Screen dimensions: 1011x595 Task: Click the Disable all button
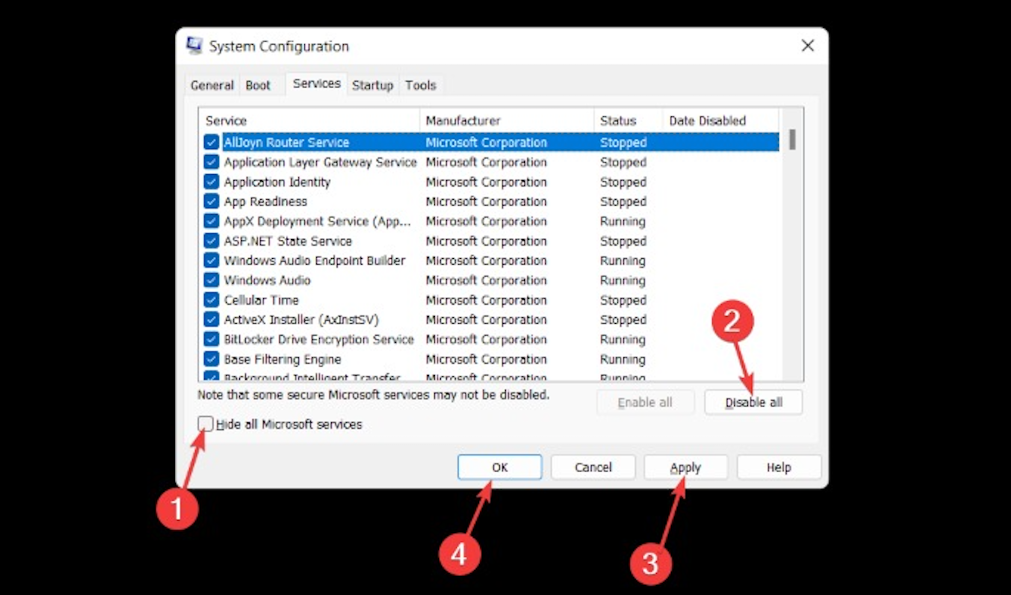click(x=753, y=402)
